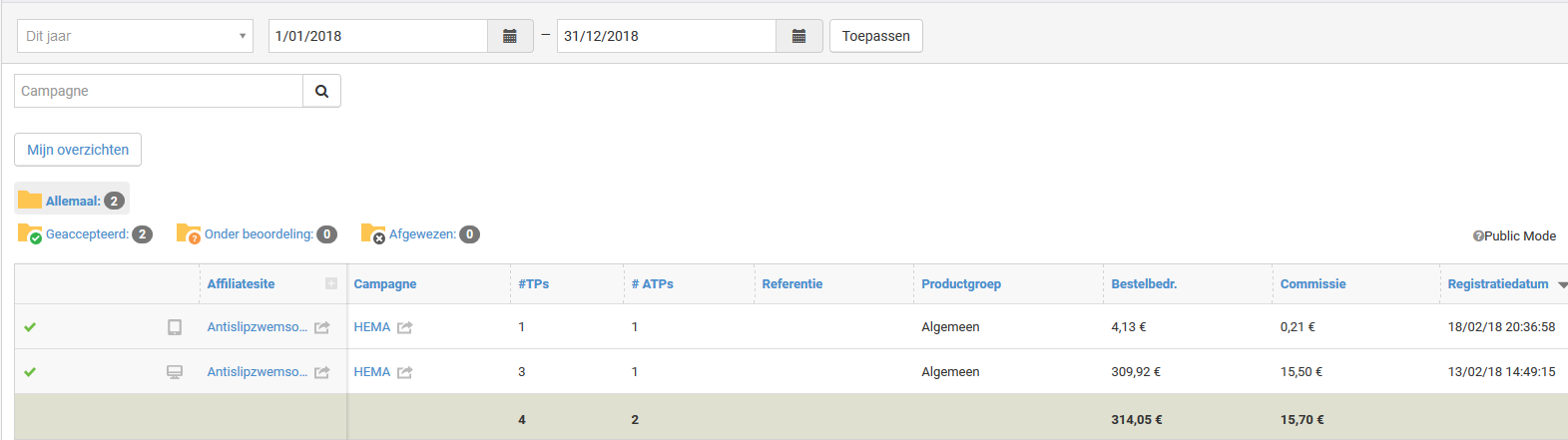
Task: Switch to the Geaccepteerd filter
Action: point(85,234)
